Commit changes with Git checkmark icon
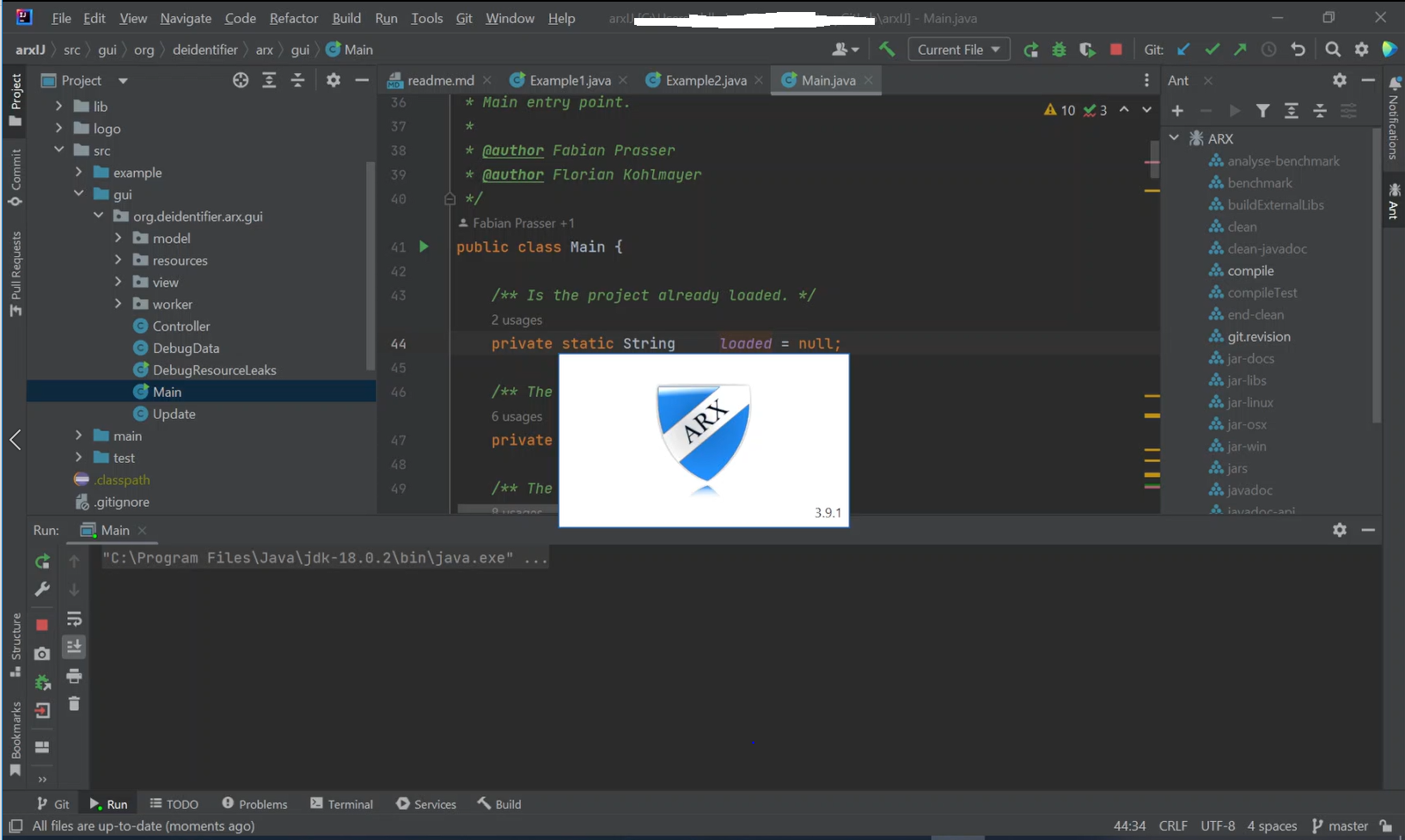The height and width of the screenshot is (840, 1405). (1212, 50)
